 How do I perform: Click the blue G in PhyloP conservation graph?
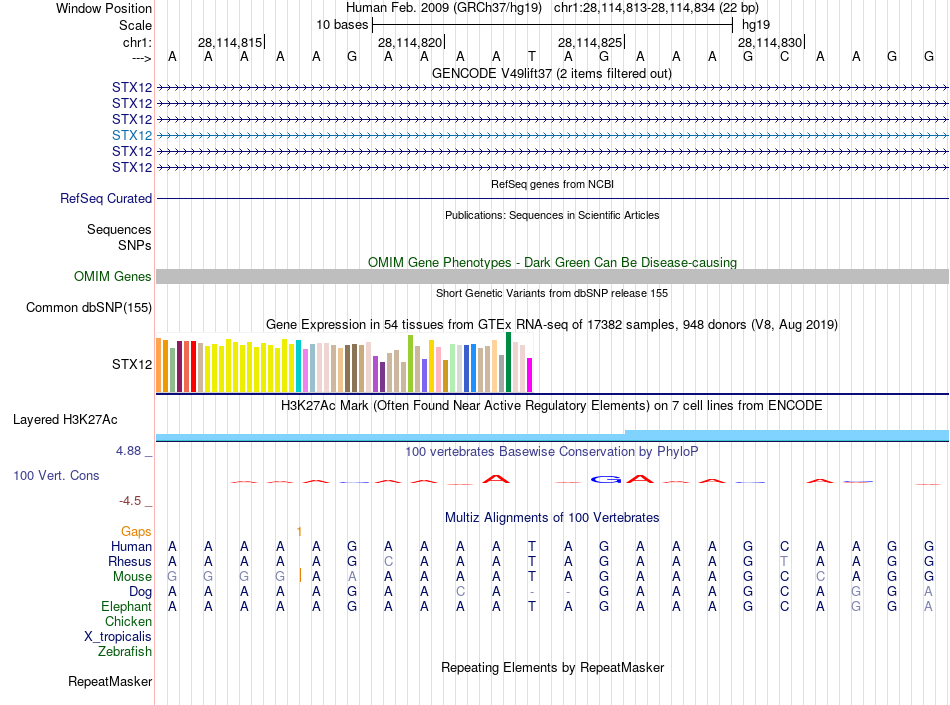pyautogui.click(x=605, y=479)
